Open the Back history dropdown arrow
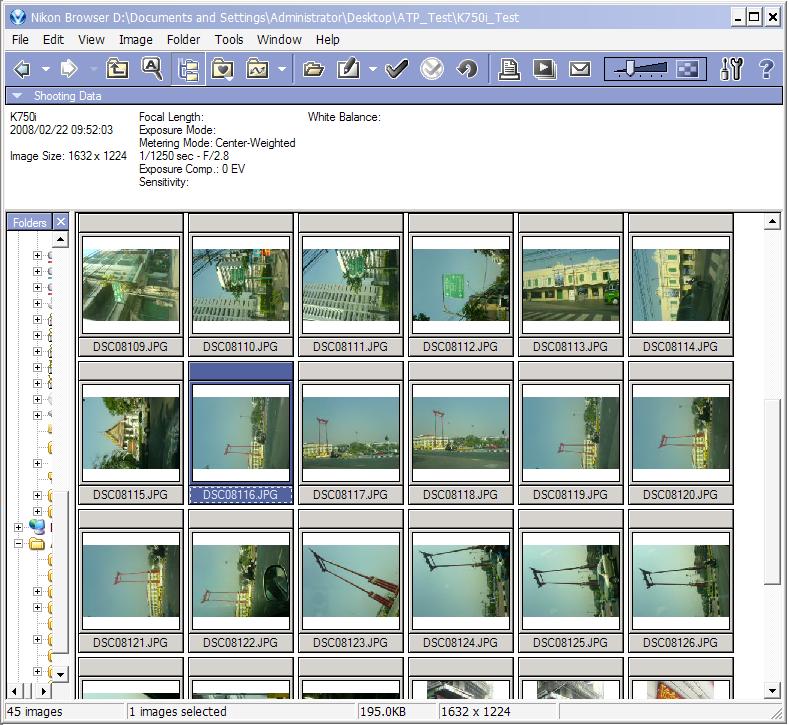The width and height of the screenshot is (789, 725). tap(45, 69)
